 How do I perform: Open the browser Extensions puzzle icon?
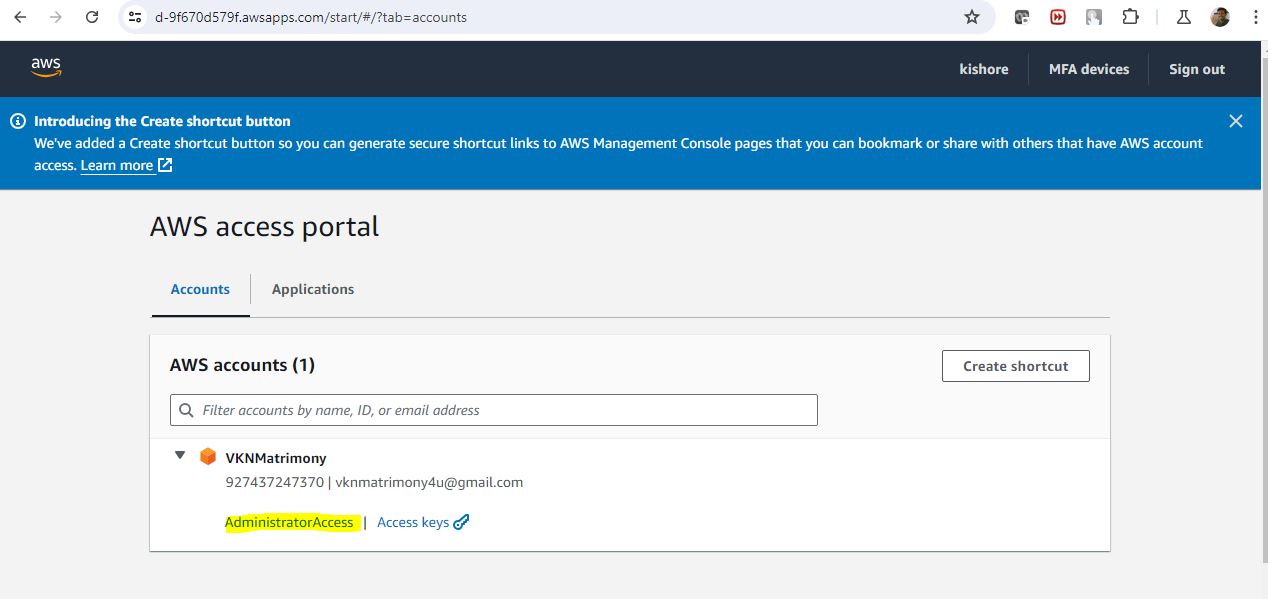pyautogui.click(x=1130, y=17)
